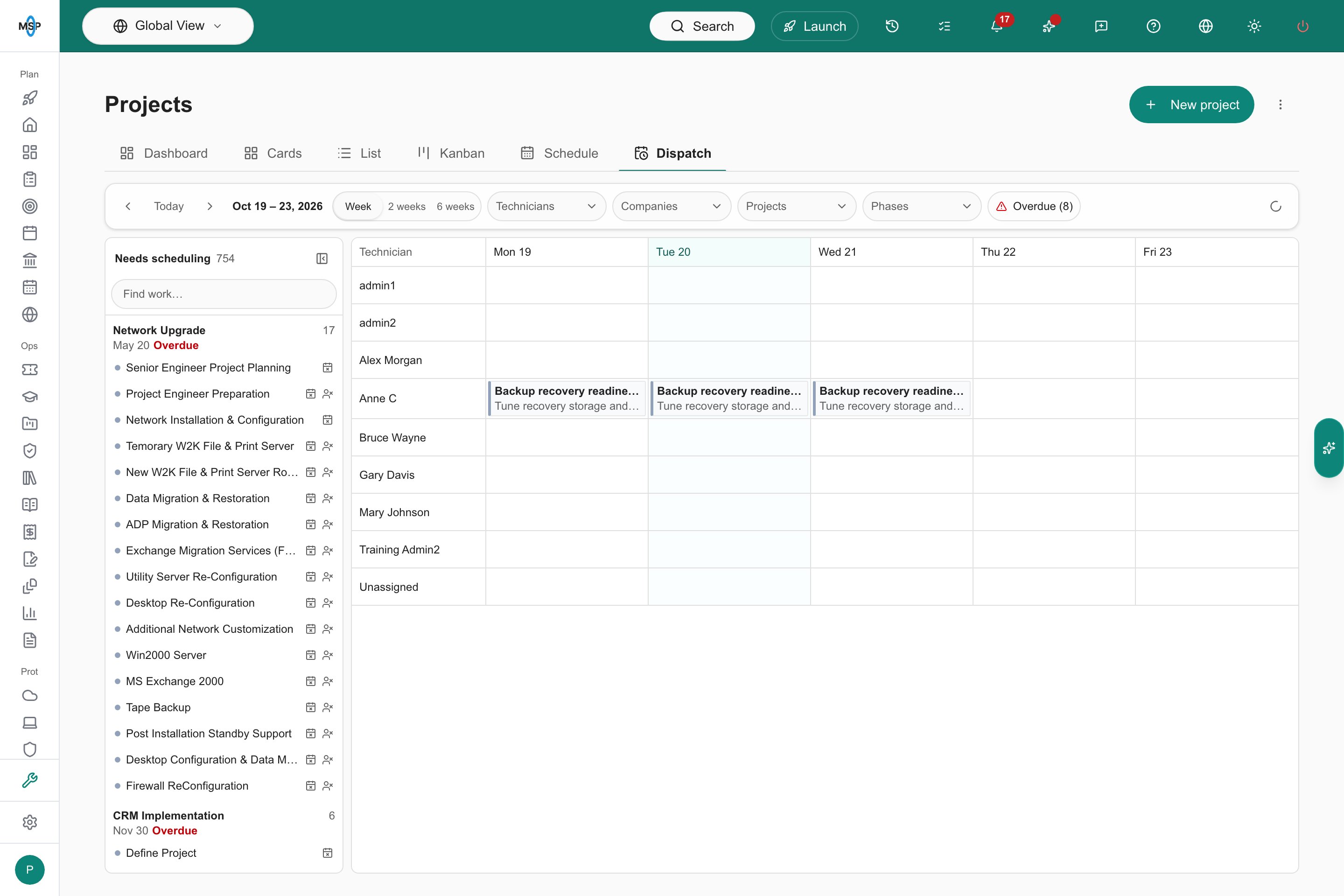Open the cloud icon in sidebar Prot section
This screenshot has width=1344, height=896.
click(30, 695)
